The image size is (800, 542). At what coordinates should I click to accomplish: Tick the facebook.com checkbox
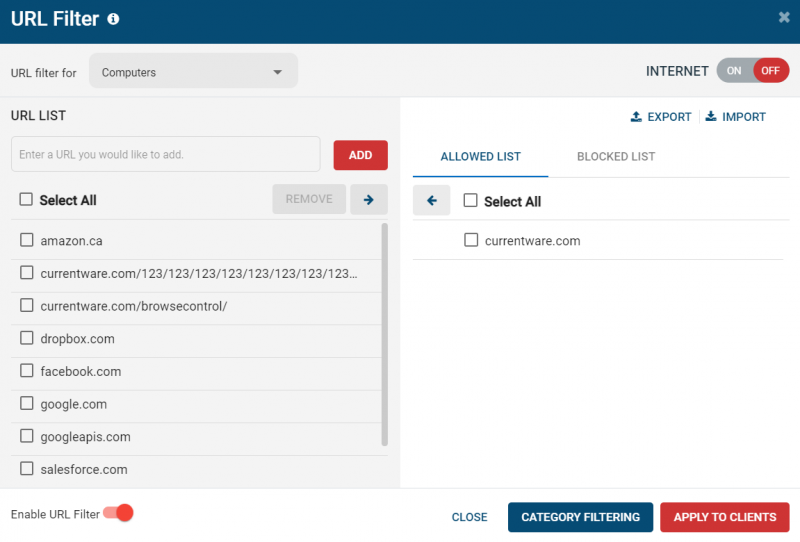[27, 371]
